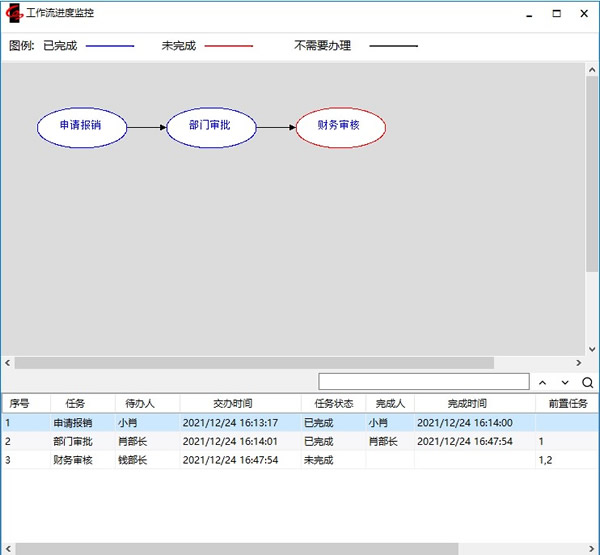This screenshot has width=600, height=555.
Task: Select the 申请报销 workflow node
Action: tap(82, 127)
